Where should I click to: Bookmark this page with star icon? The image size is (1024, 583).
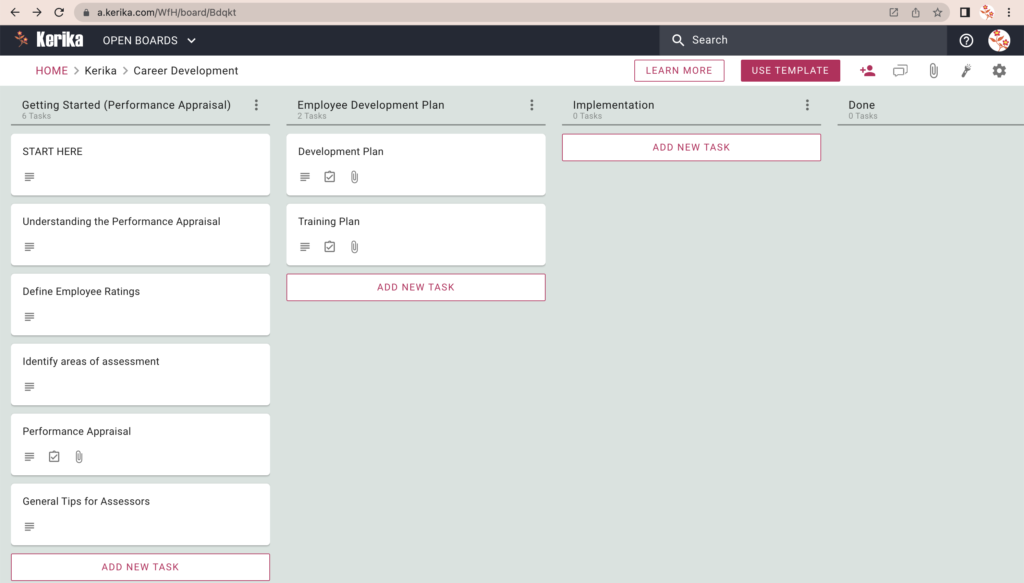(x=938, y=12)
